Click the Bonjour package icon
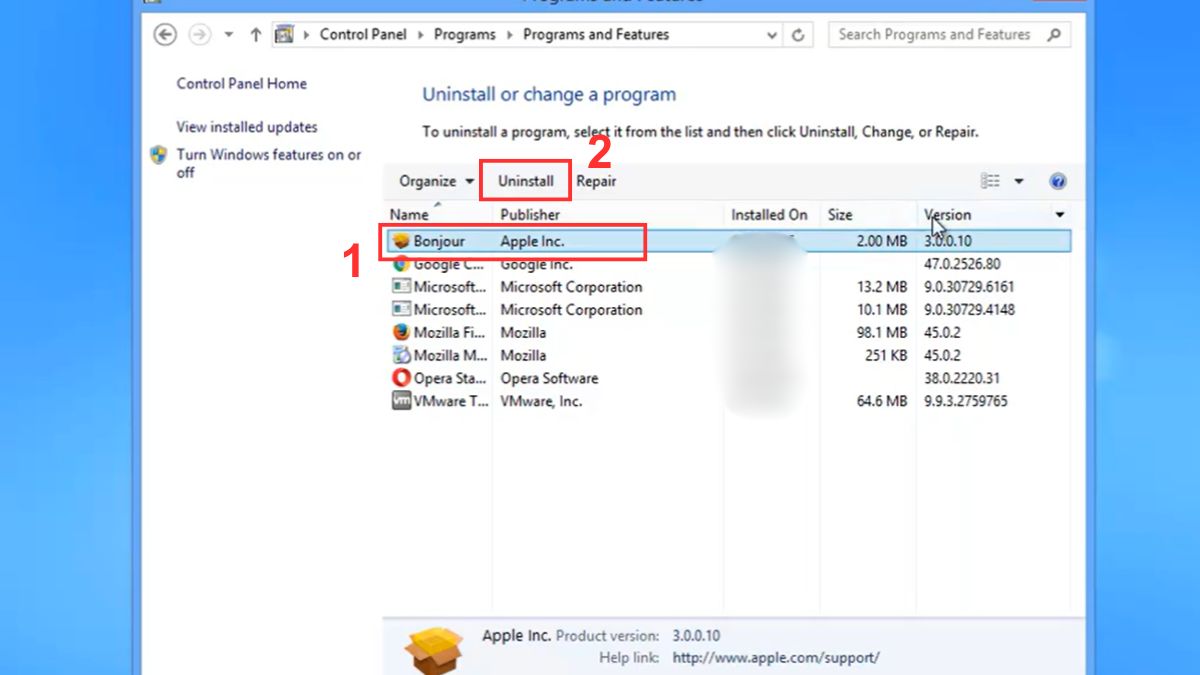 pyautogui.click(x=401, y=241)
